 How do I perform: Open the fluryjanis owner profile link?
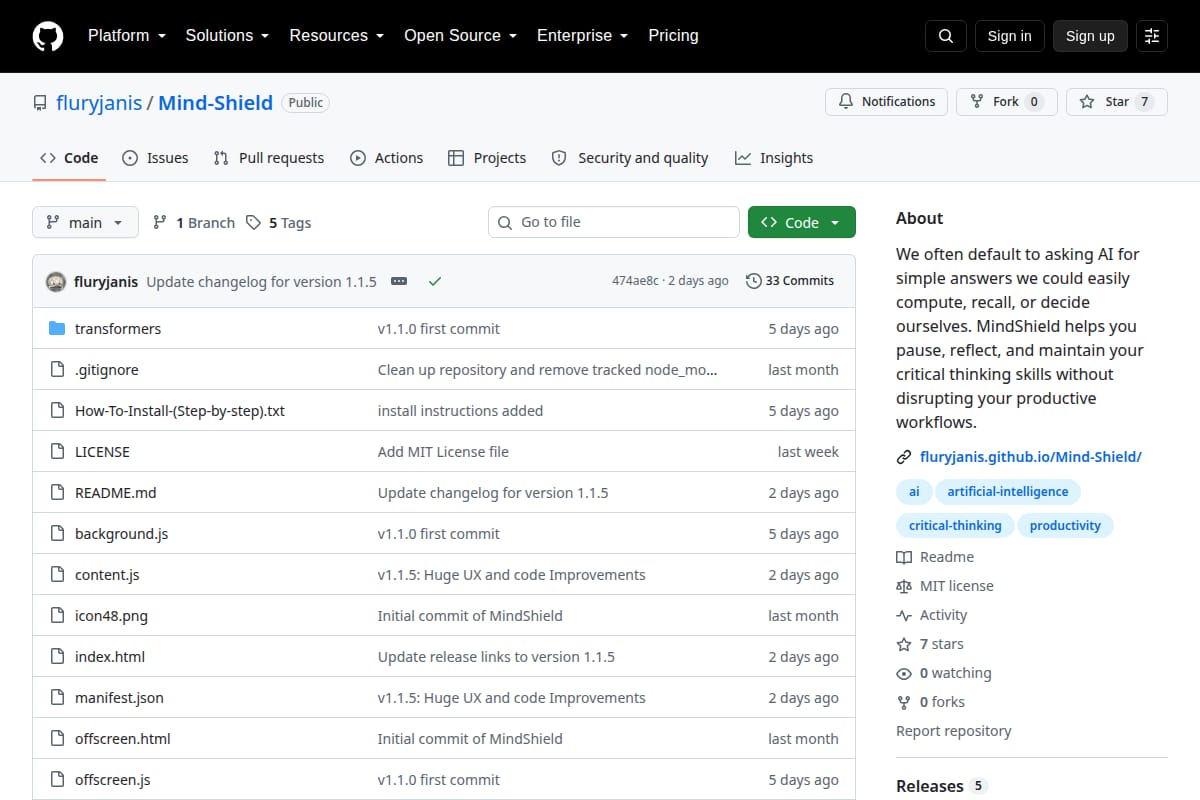pyautogui.click(x=98, y=103)
